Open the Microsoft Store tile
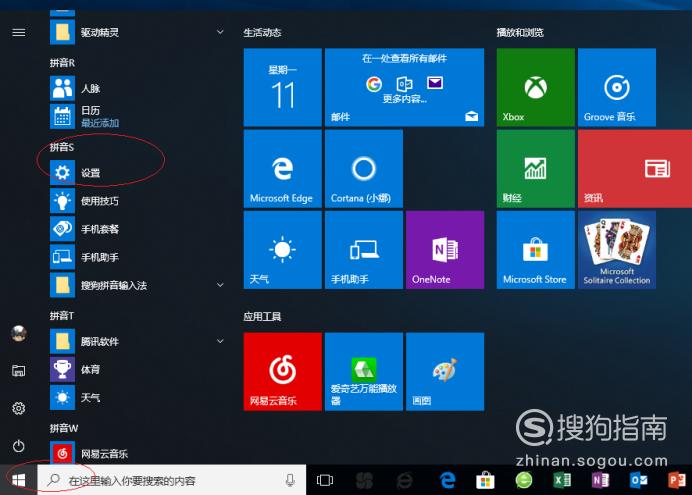The width and height of the screenshot is (692, 495). (x=535, y=250)
